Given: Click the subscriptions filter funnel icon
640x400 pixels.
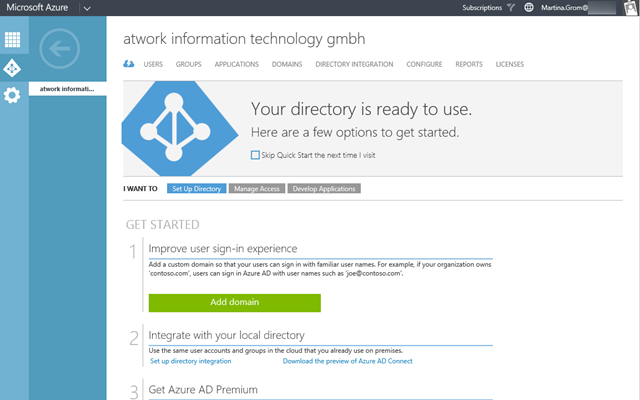Looking at the screenshot, I should pyautogui.click(x=511, y=7).
